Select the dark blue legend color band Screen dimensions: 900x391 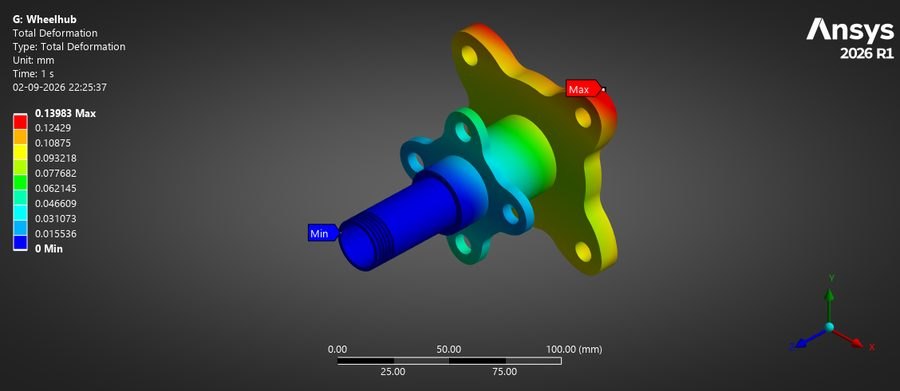[20, 243]
